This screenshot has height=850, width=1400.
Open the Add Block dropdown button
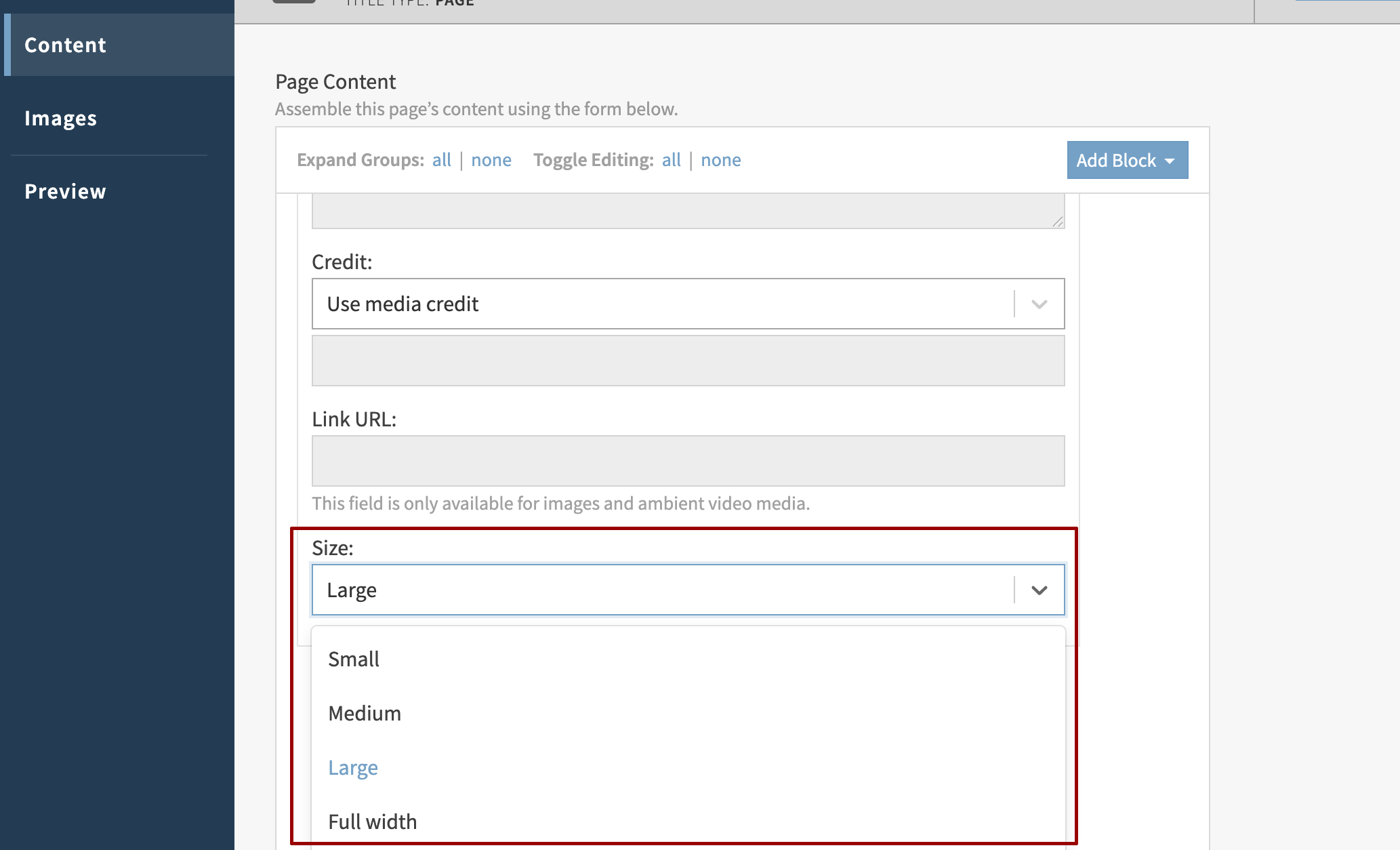click(x=1116, y=161)
